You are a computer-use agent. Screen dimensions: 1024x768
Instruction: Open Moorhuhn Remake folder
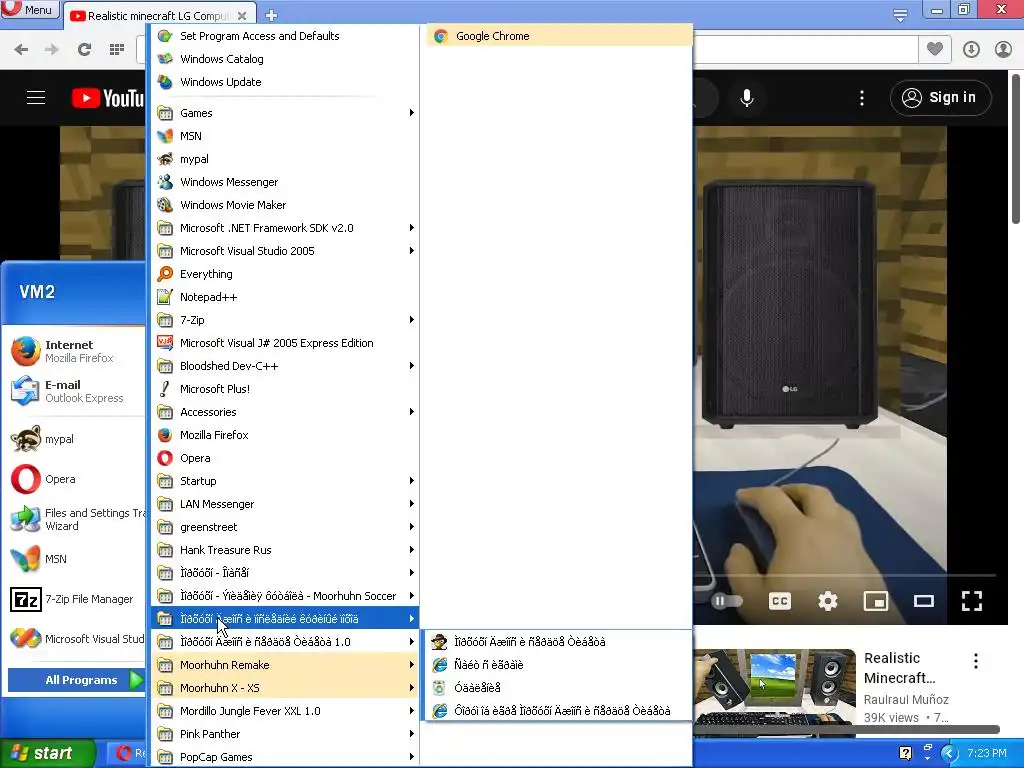pos(285,665)
